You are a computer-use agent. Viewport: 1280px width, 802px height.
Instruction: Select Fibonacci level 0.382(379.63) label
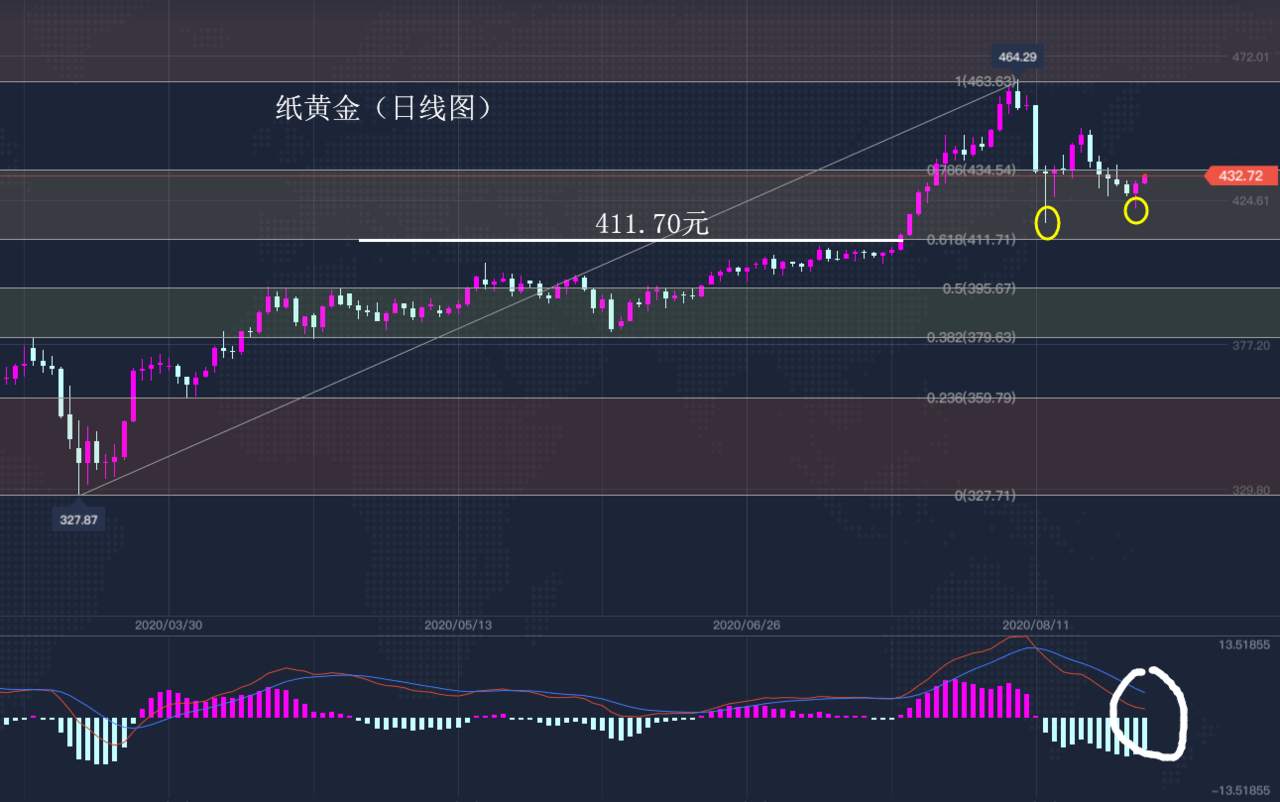coord(972,338)
